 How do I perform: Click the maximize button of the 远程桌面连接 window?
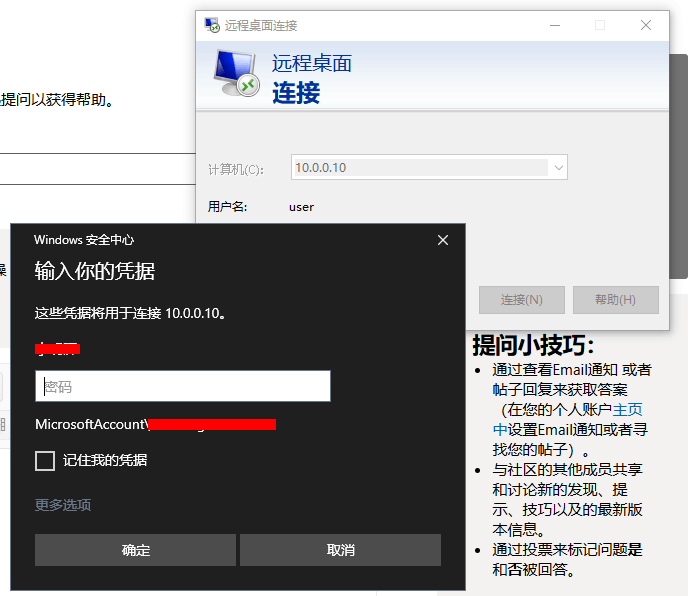600,25
